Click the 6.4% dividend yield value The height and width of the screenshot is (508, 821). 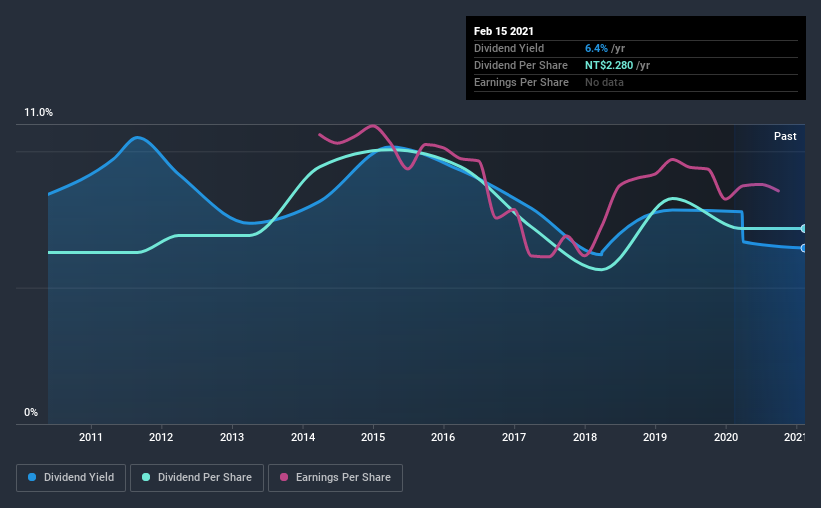[596, 48]
